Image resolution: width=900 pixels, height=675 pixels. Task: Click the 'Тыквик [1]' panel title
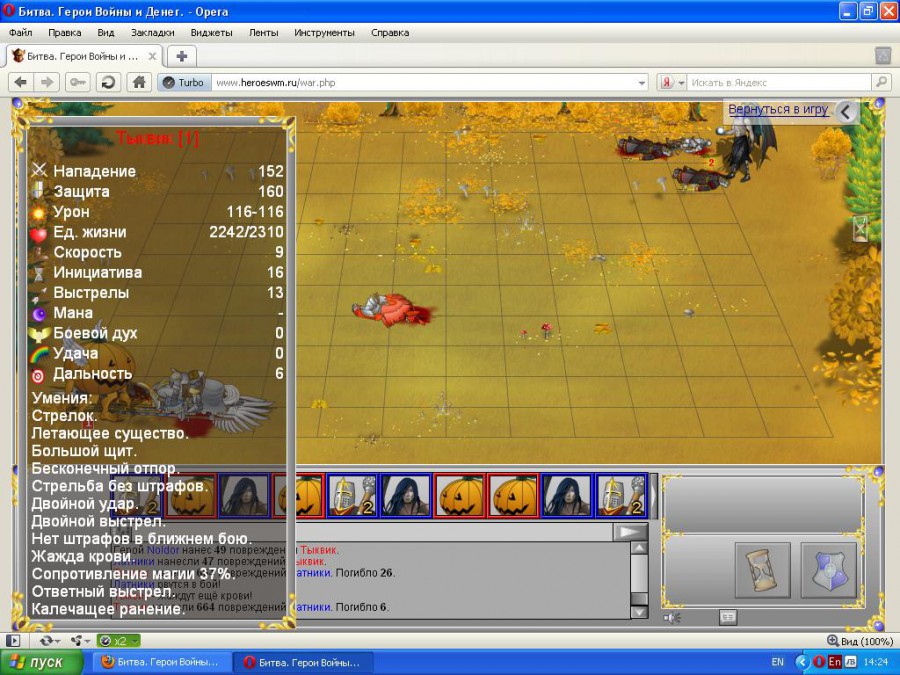157,138
